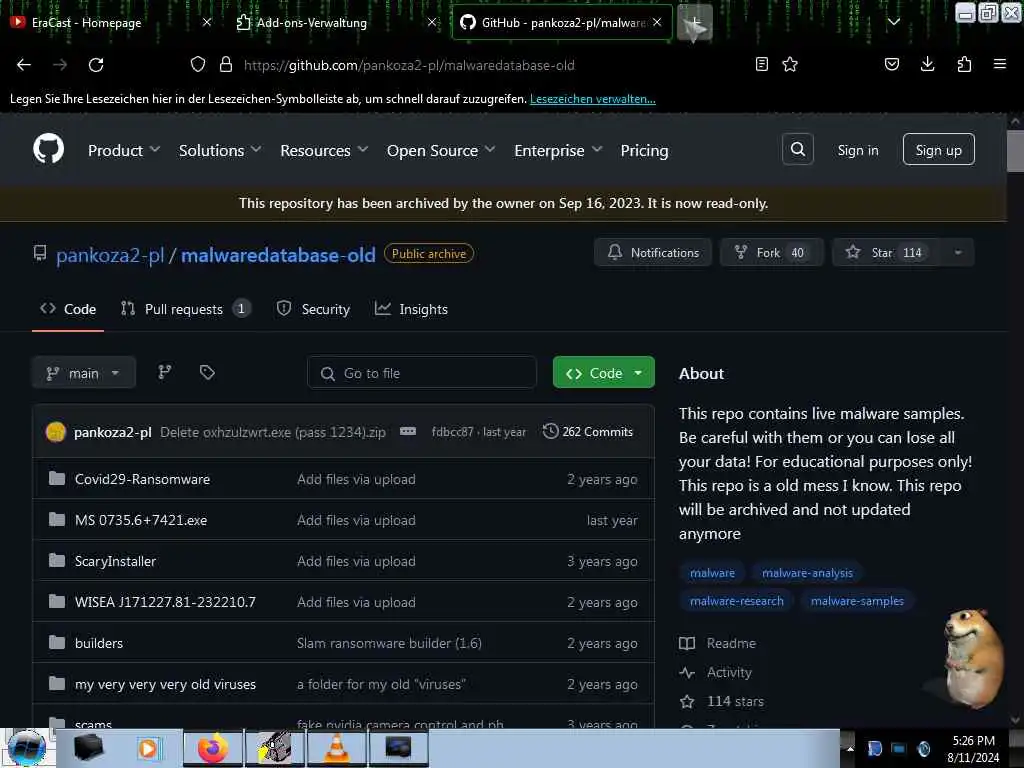Open the list all tabs chevron
This screenshot has width=1024, height=768.
pyautogui.click(x=894, y=22)
